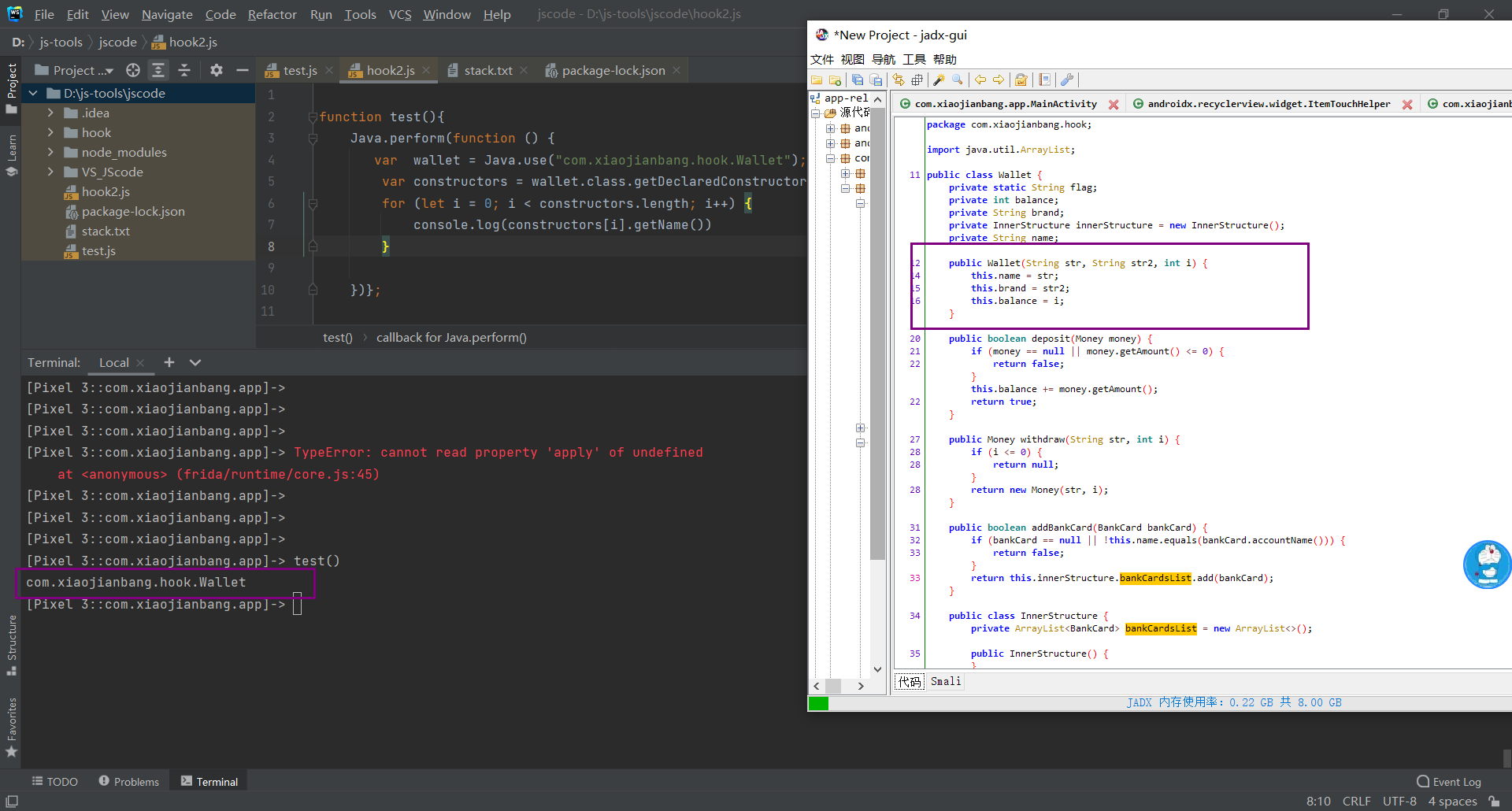Close jadx MainActivity tab with red X

[1114, 104]
